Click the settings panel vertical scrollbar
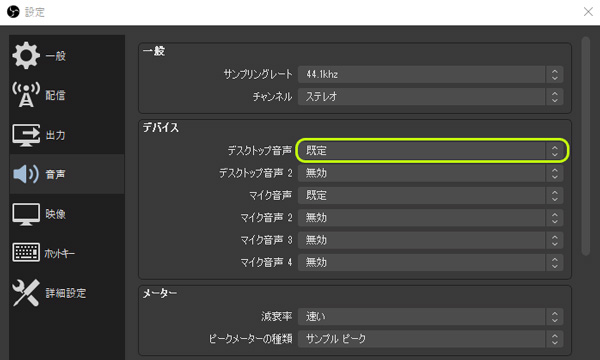This screenshot has width=600, height=360. click(585, 145)
